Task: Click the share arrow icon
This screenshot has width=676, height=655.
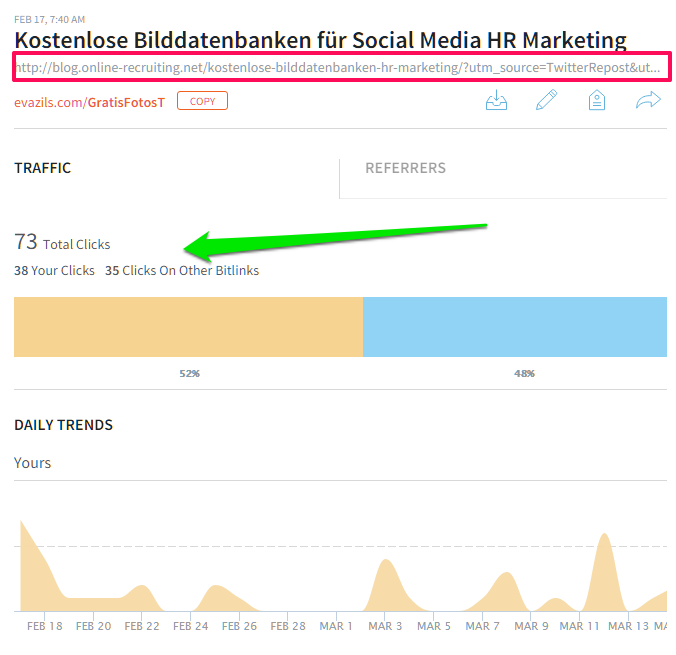Action: (649, 101)
